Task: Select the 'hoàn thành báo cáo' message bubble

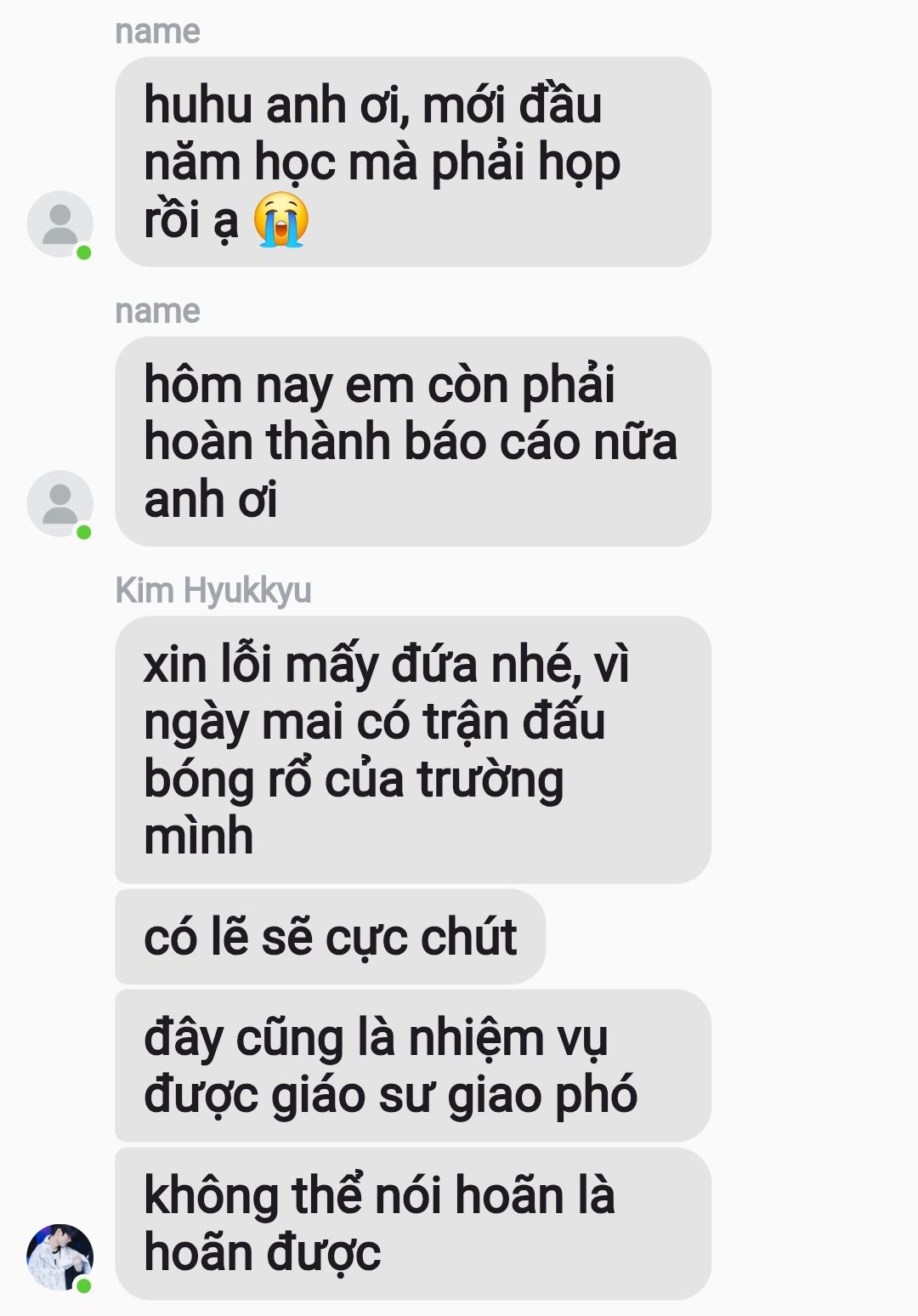Action: 413,441
